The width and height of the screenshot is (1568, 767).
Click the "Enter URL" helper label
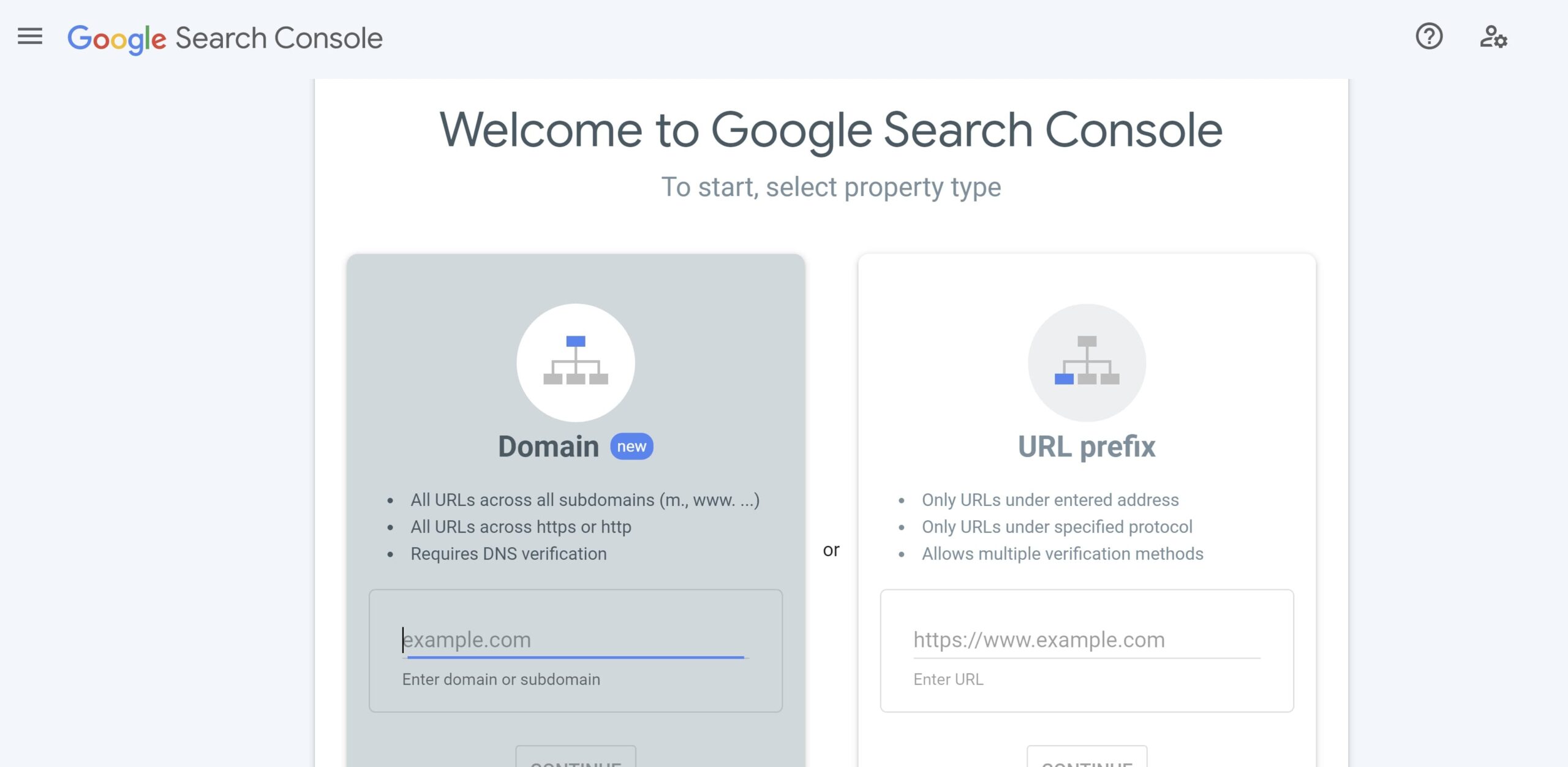click(x=948, y=679)
